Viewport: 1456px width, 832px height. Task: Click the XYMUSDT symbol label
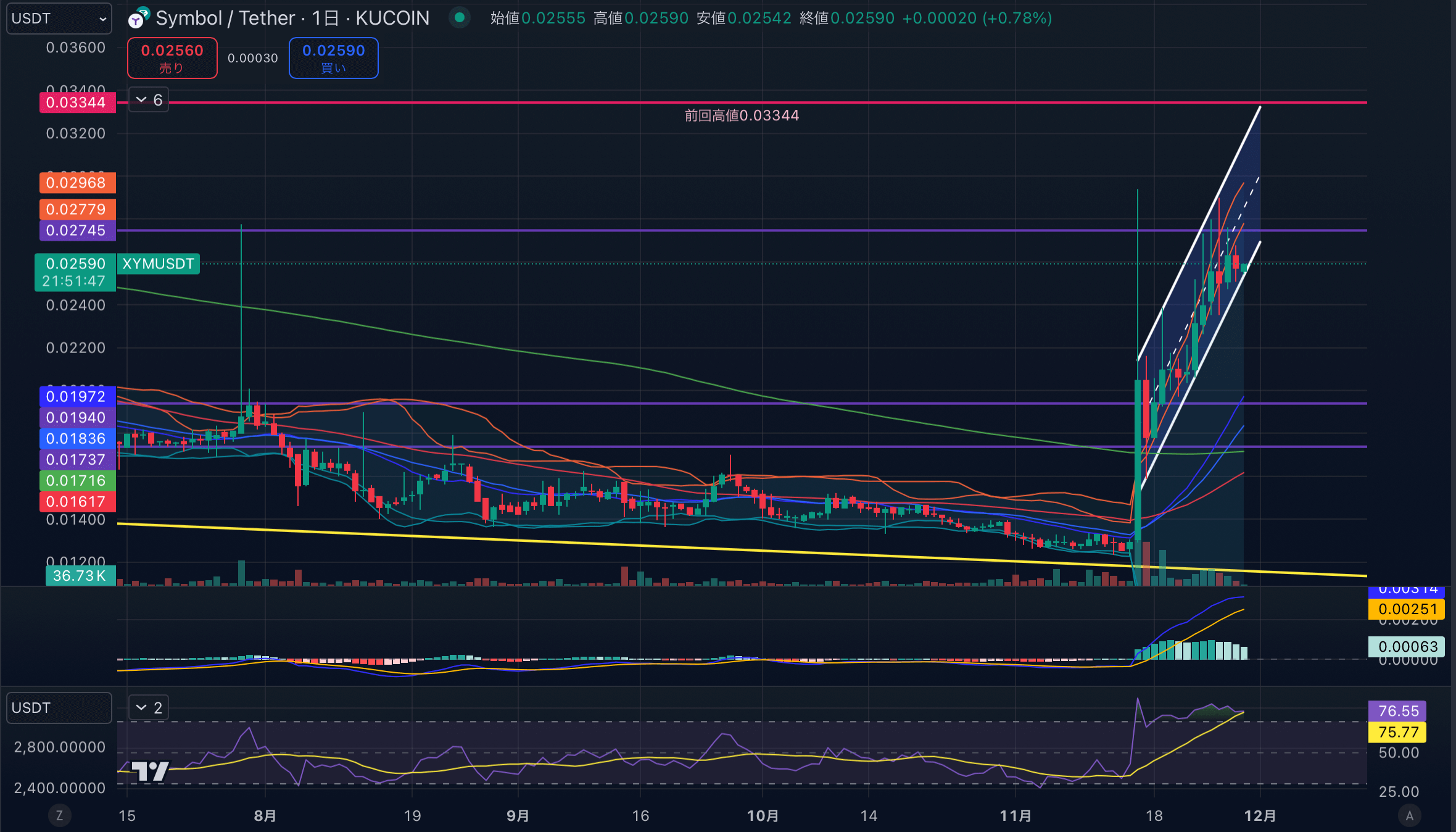(159, 264)
